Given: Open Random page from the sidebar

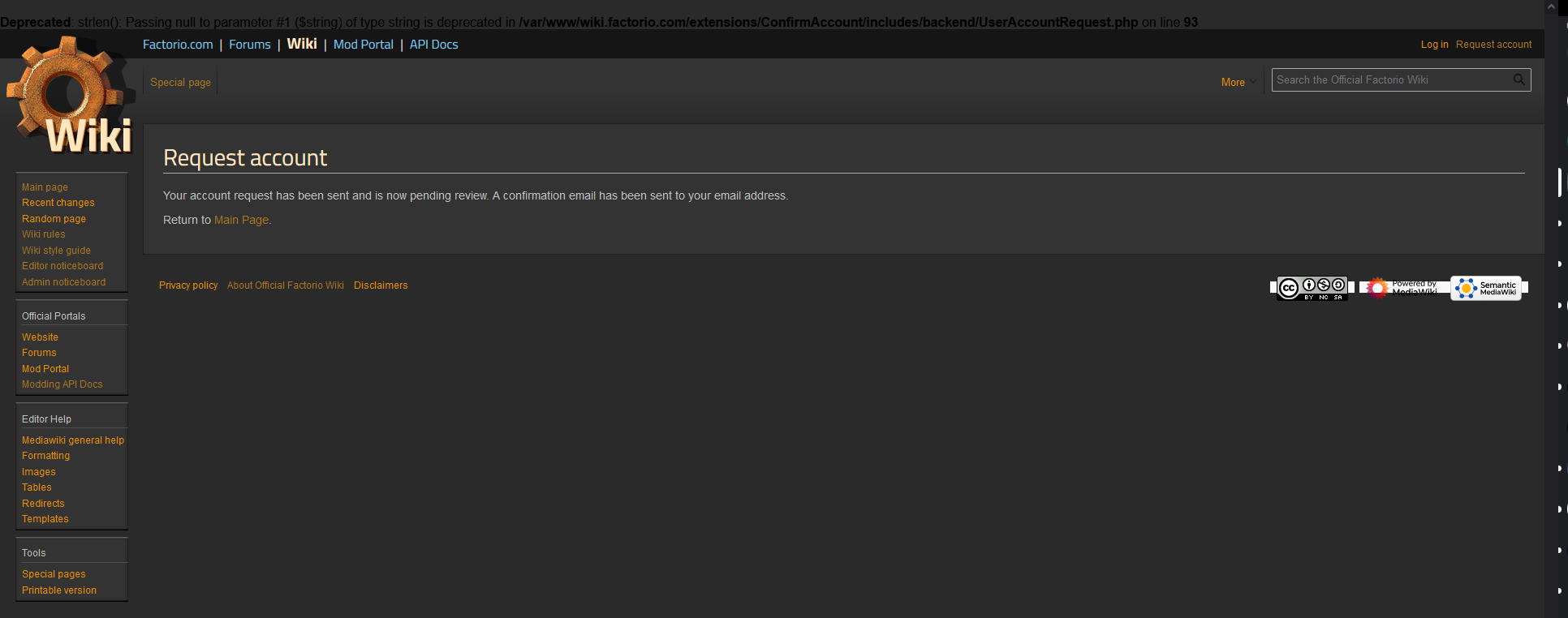Looking at the screenshot, I should [x=54, y=219].
